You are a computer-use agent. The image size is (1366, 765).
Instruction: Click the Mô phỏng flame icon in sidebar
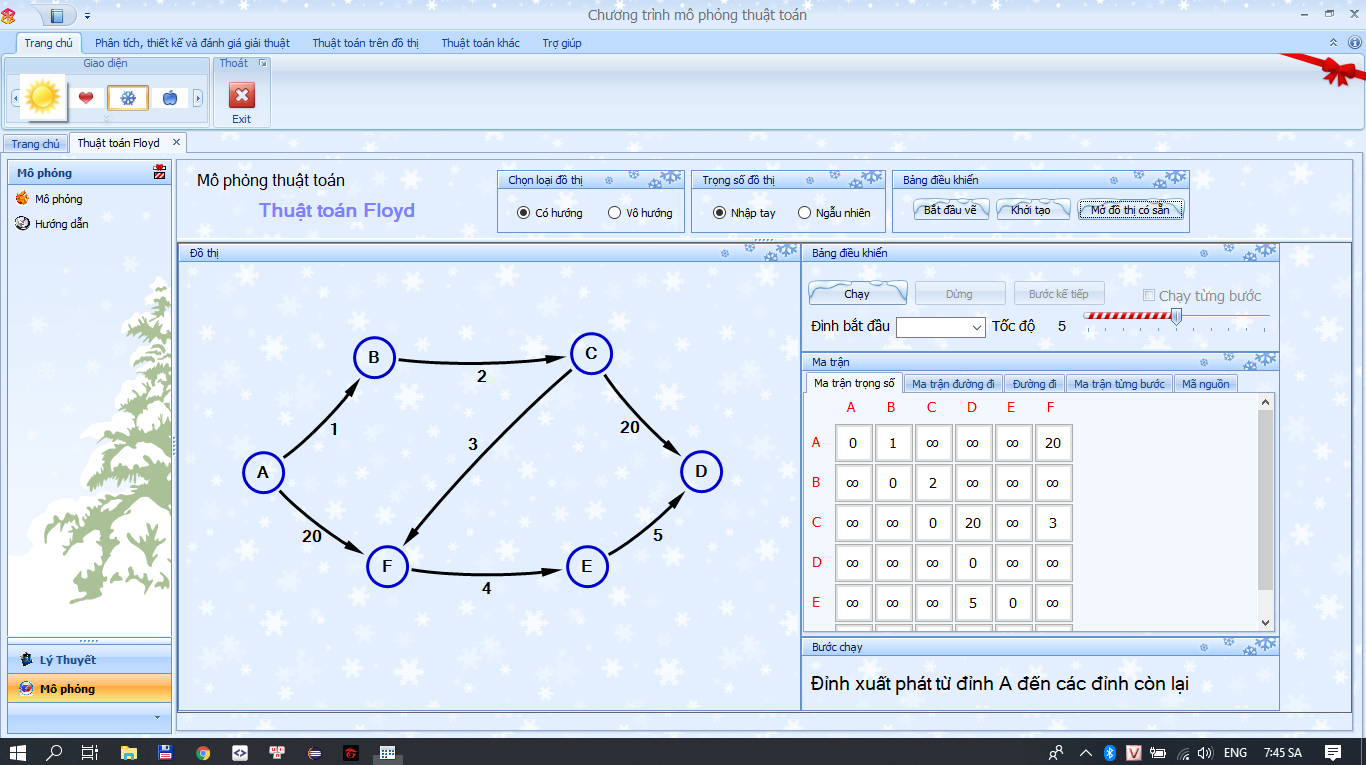22,199
